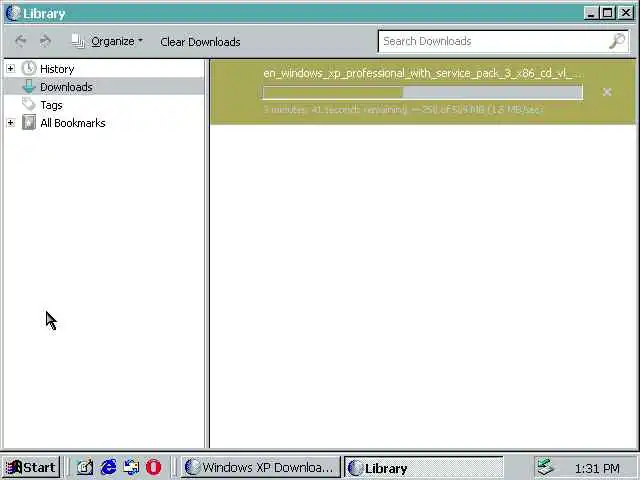Launch Opera from quick launch
This screenshot has height=480, width=640.
tap(153, 467)
